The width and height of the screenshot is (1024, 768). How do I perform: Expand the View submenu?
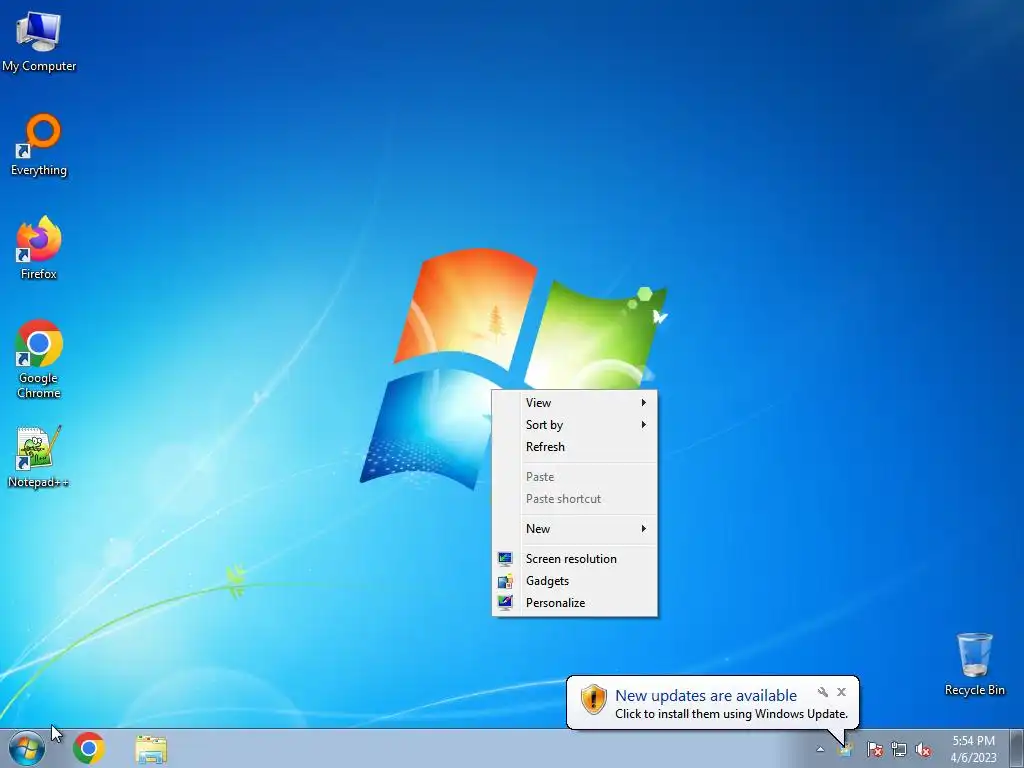(575, 403)
